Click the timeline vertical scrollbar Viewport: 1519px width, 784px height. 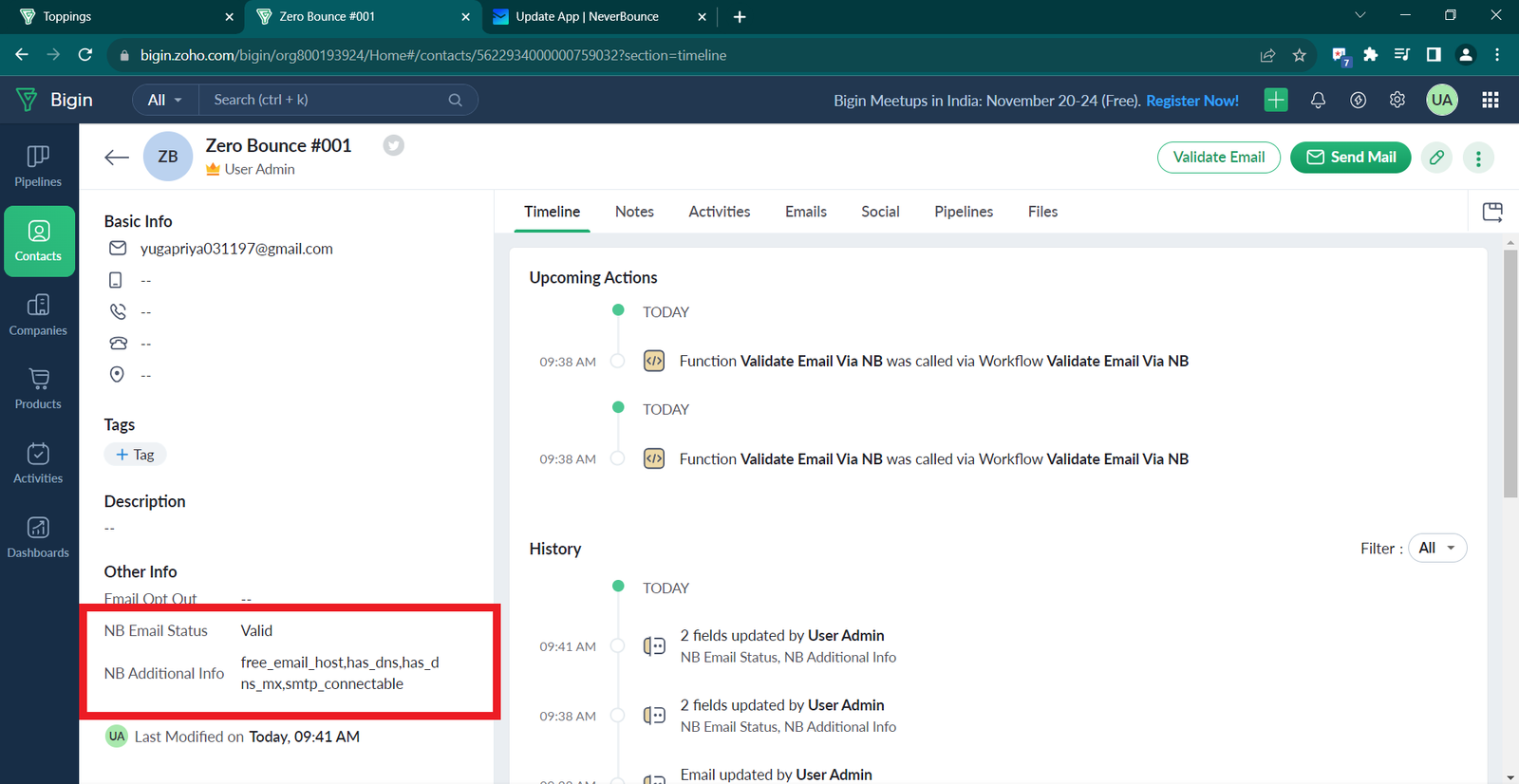pyautogui.click(x=1510, y=374)
